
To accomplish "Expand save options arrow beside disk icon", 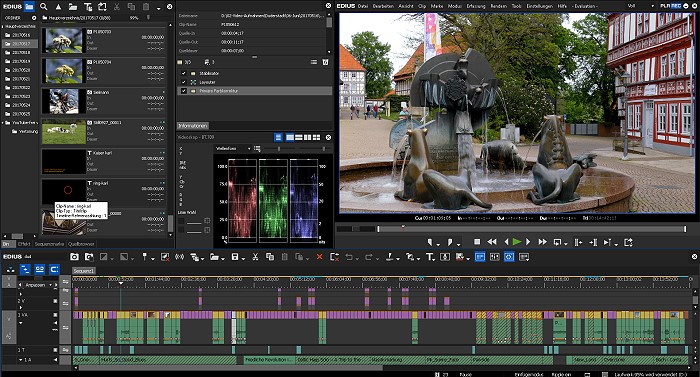I will [x=243, y=258].
